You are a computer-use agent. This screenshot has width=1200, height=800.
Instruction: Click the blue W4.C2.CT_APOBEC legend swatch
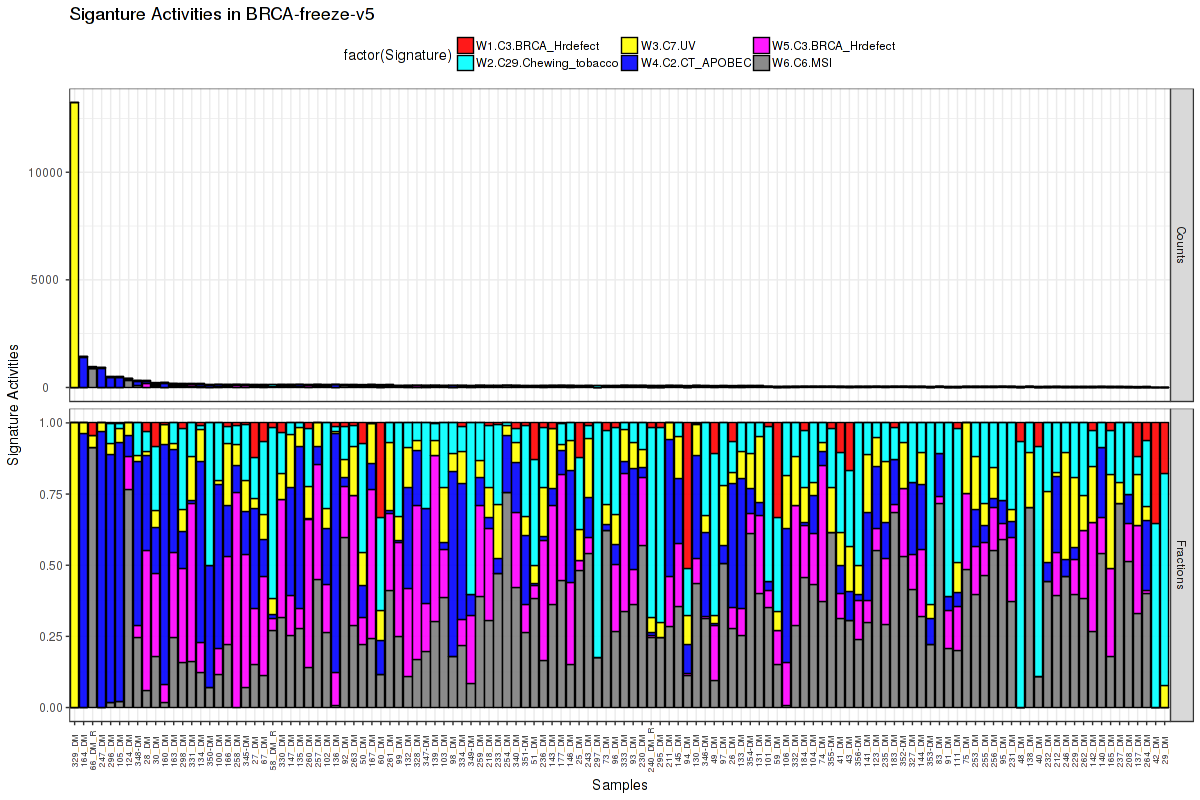click(631, 63)
